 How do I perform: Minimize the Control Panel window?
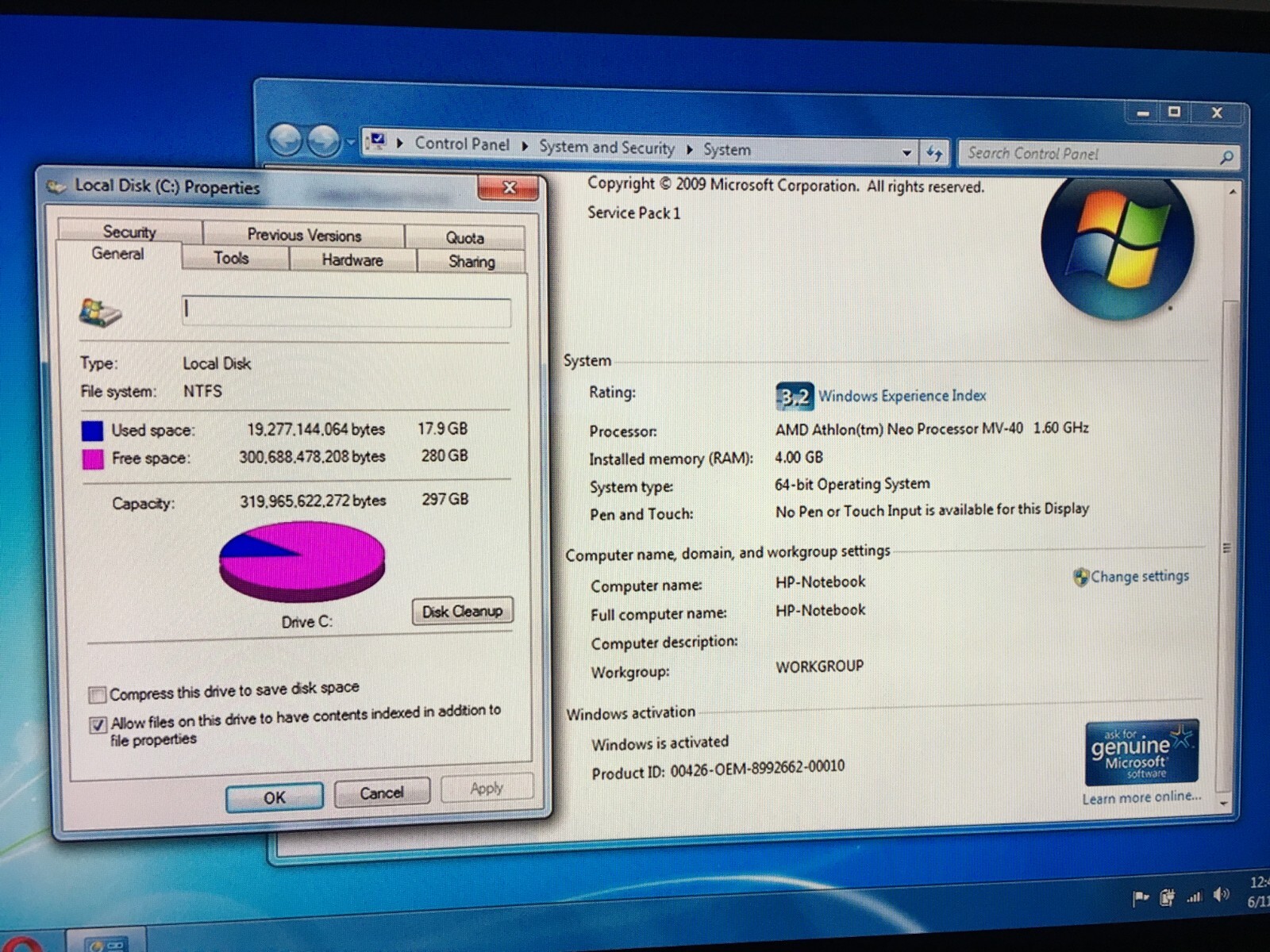(x=1142, y=113)
